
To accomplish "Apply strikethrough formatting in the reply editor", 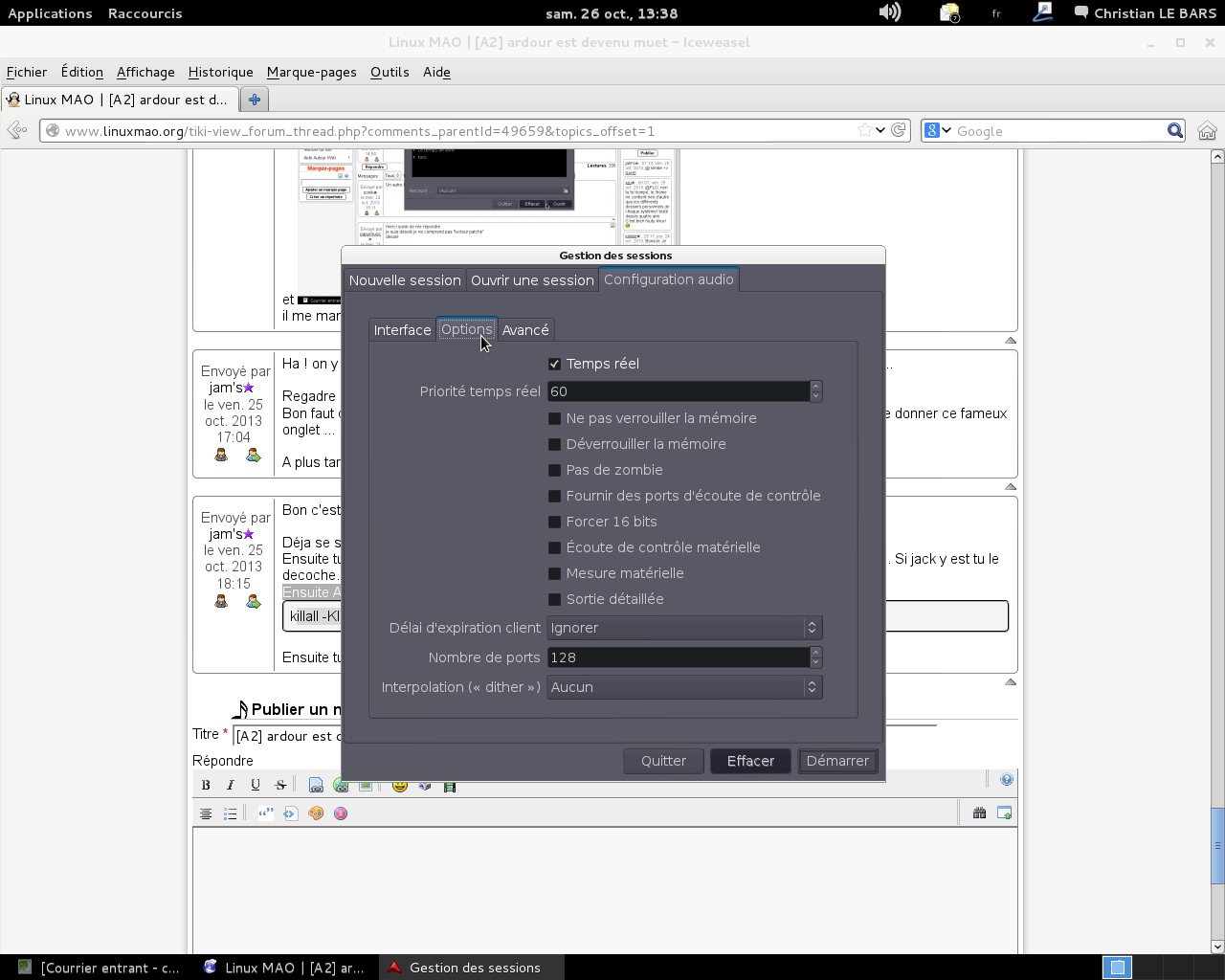I will coord(280,785).
